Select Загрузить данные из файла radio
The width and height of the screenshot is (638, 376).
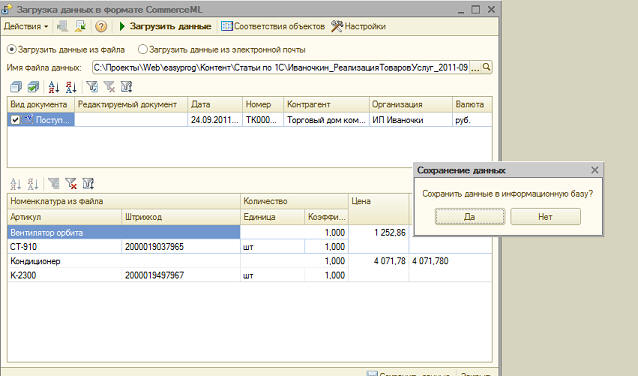[x=66, y=50]
